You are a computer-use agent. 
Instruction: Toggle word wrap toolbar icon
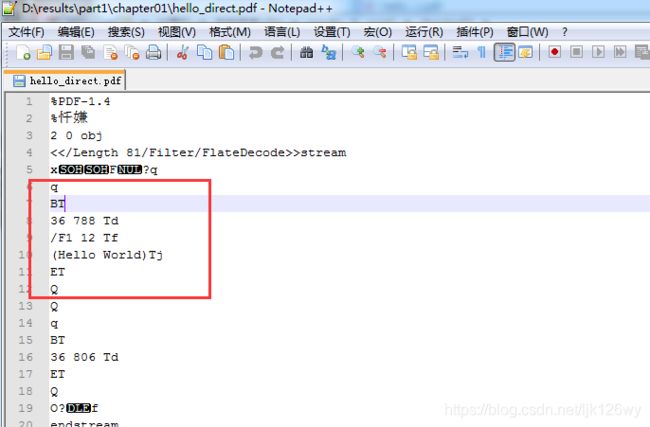click(x=460, y=53)
